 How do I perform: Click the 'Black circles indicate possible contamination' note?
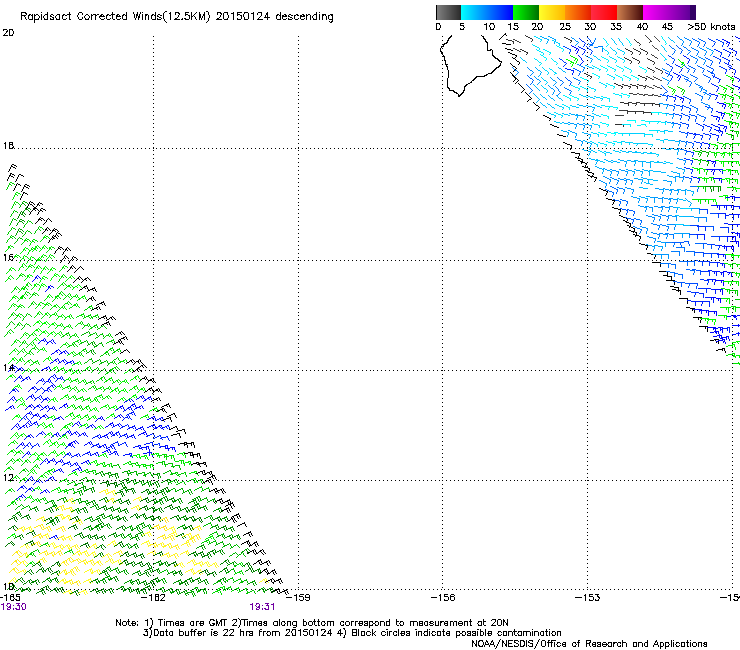456,633
